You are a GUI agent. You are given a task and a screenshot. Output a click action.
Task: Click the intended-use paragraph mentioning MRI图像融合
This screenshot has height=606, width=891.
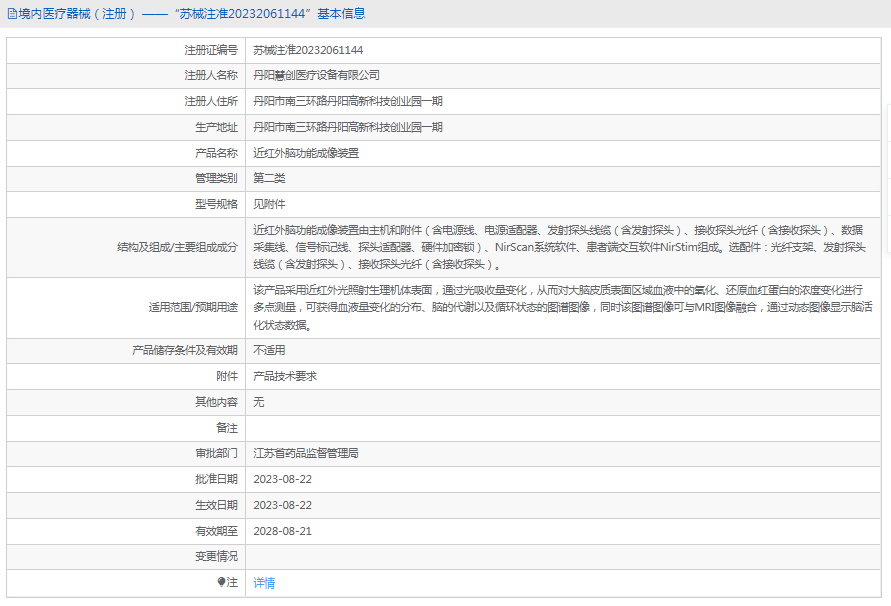tap(563, 308)
